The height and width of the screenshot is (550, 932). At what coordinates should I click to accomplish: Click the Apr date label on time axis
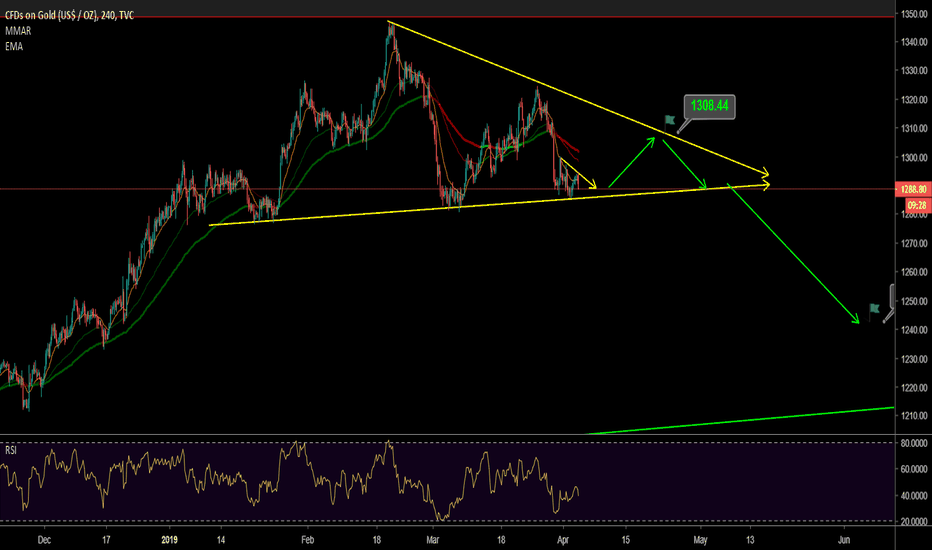point(563,540)
